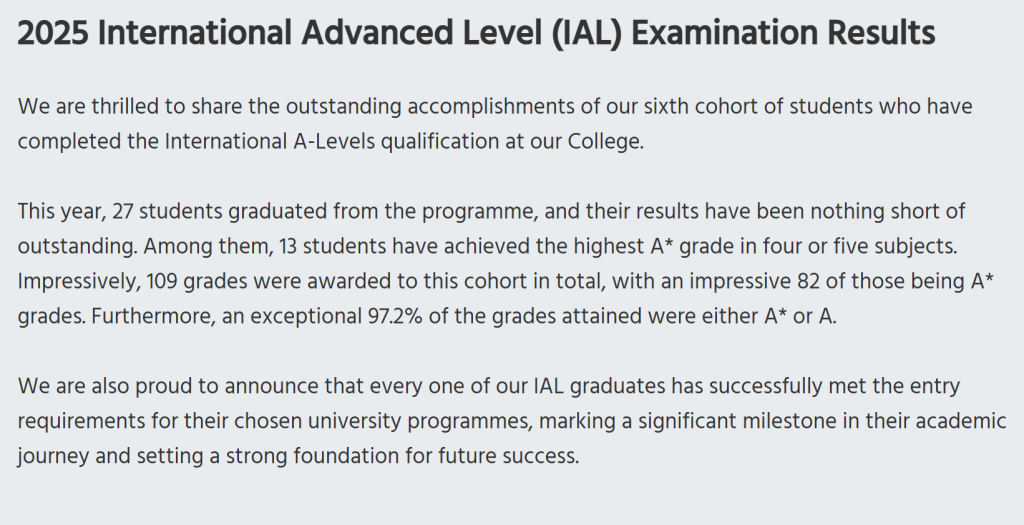Click the word "College" ending first paragraph
The width and height of the screenshot is (1024, 525).
point(603,141)
